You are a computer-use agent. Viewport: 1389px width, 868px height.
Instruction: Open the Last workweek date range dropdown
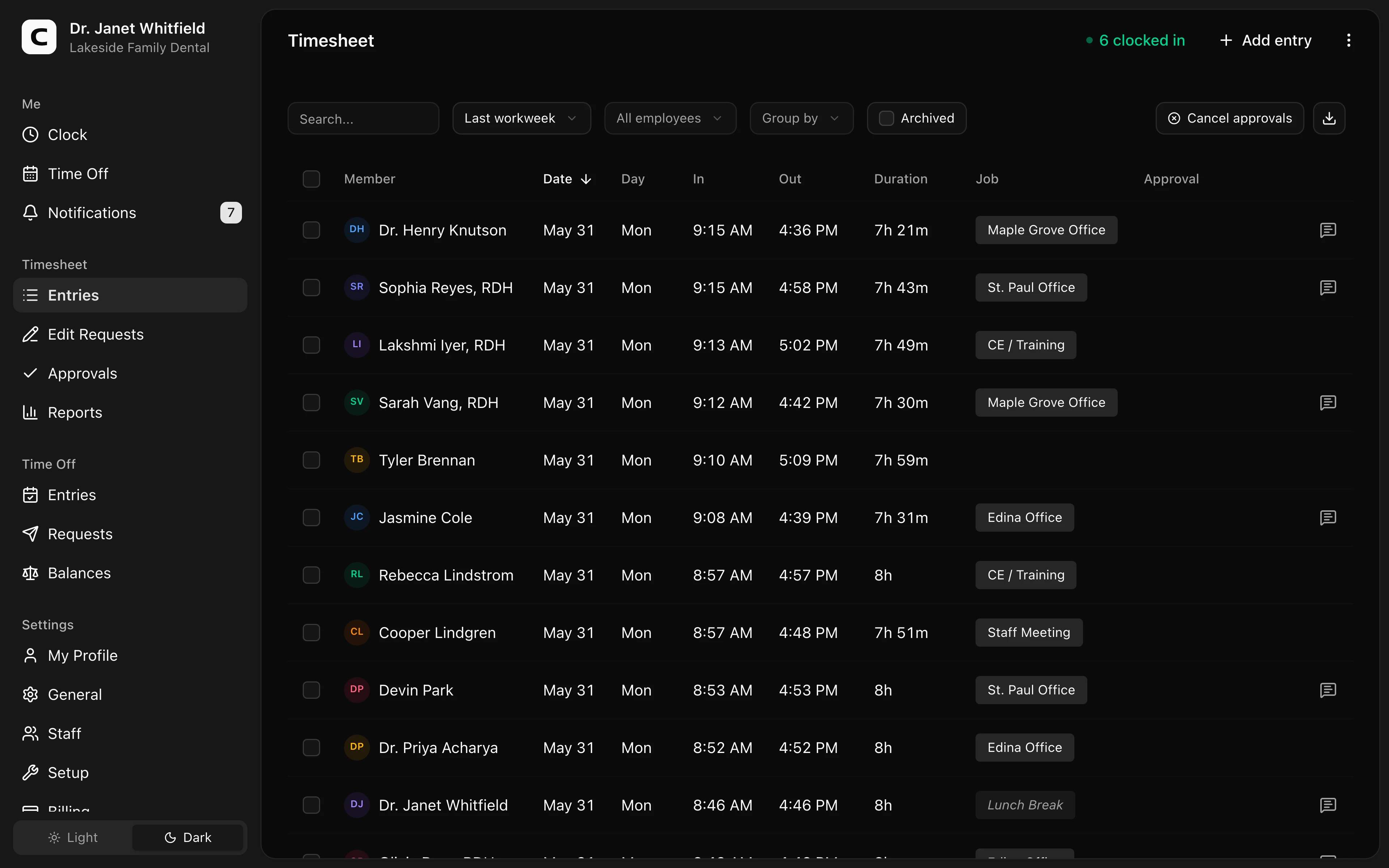click(521, 118)
